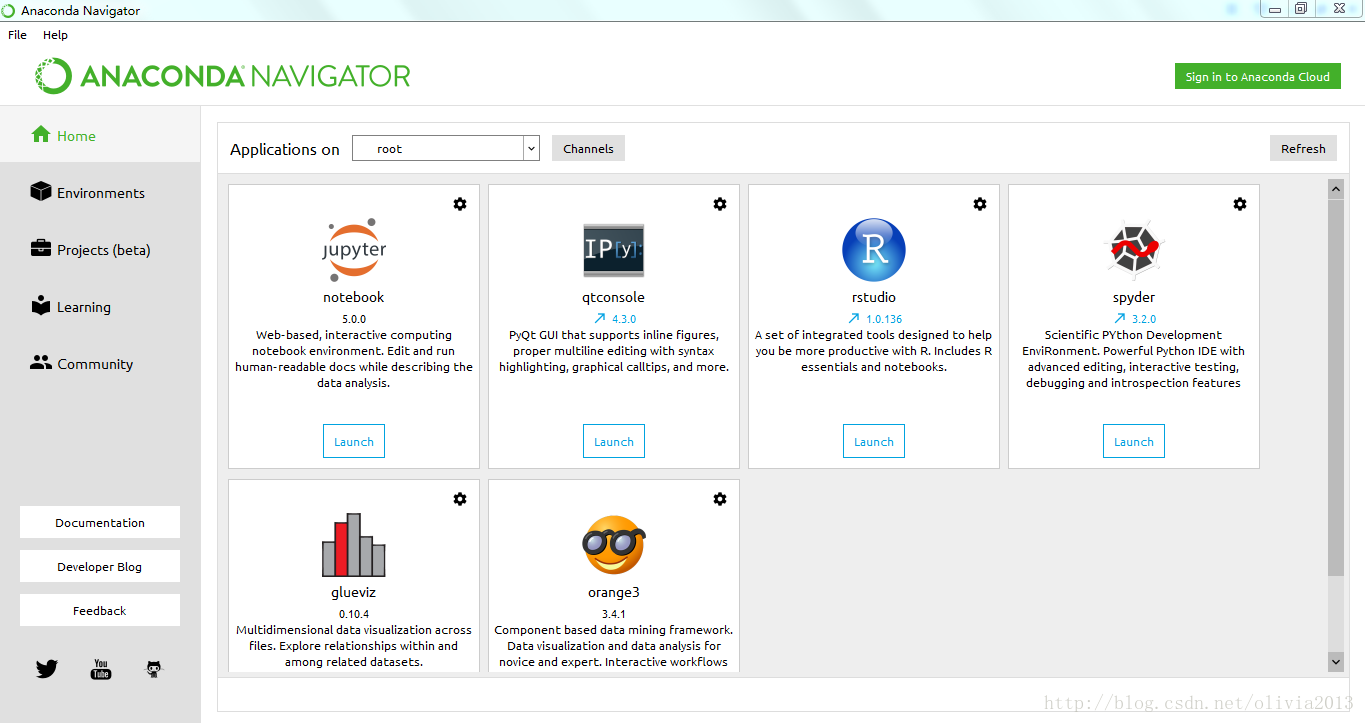Open the YouTube link icon
The image size is (1365, 723).
101,669
